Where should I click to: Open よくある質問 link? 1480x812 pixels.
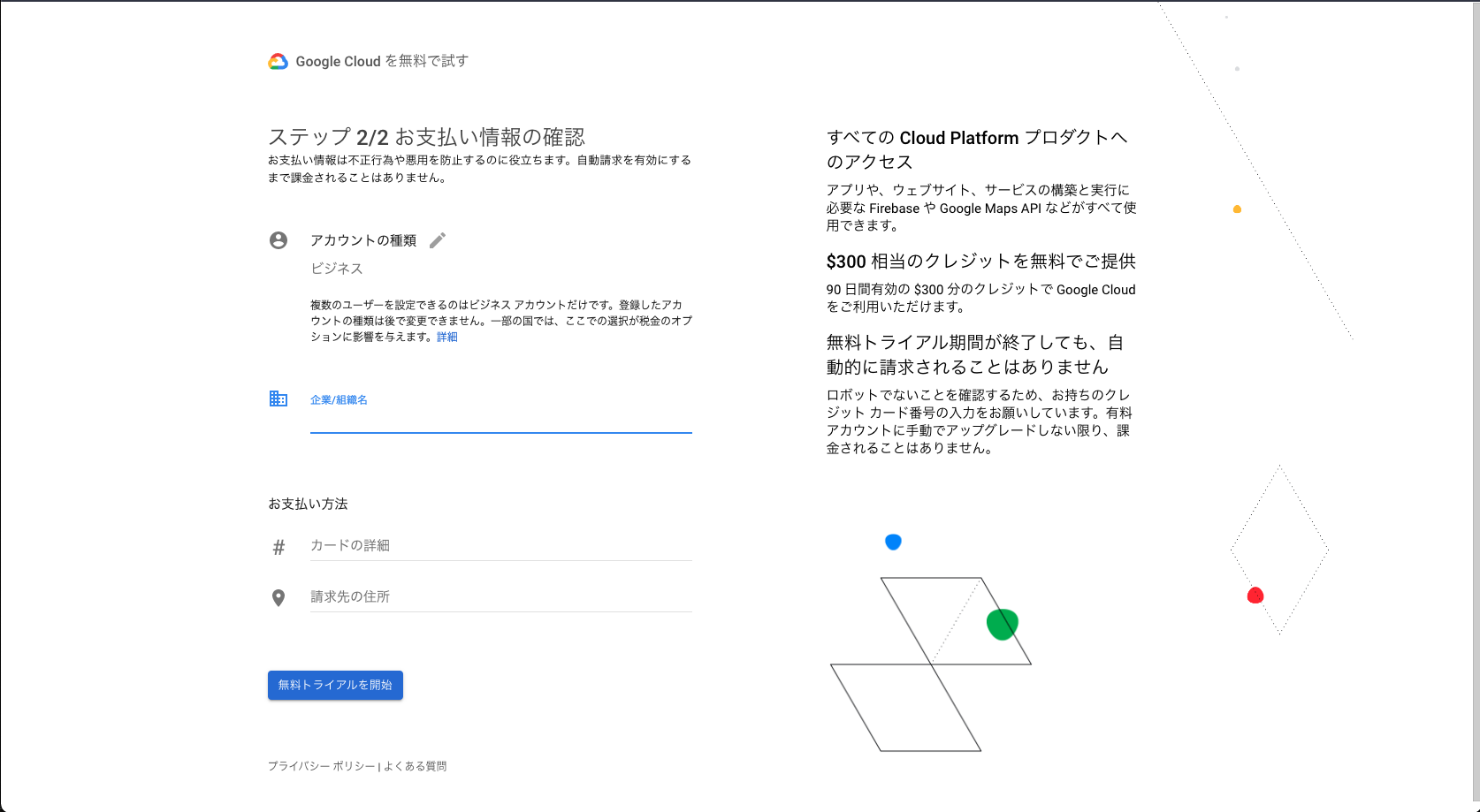tap(416, 766)
